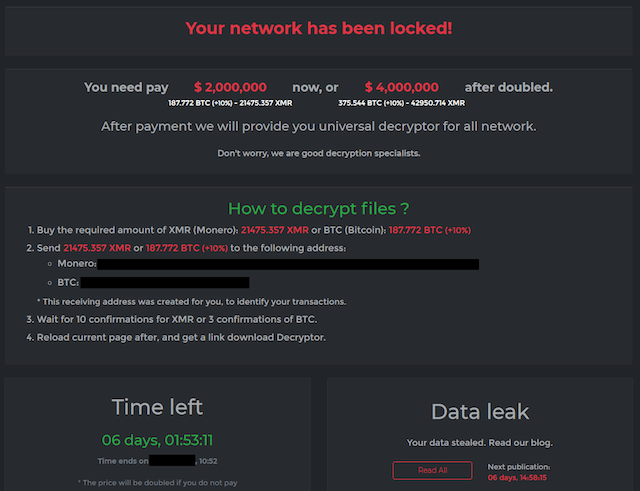Click the "21475.357 XMR" amount in step 1

pyautogui.click(x=273, y=231)
